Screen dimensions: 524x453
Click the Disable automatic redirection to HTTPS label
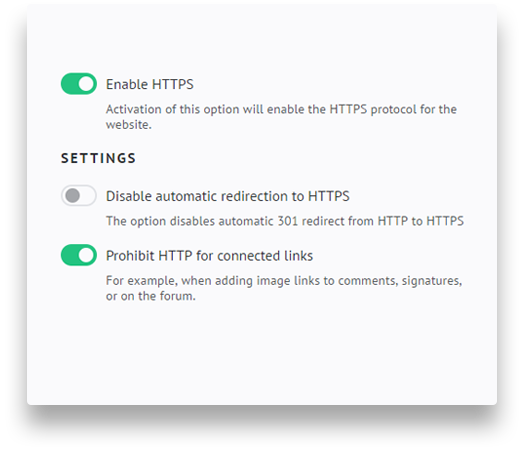click(x=228, y=196)
